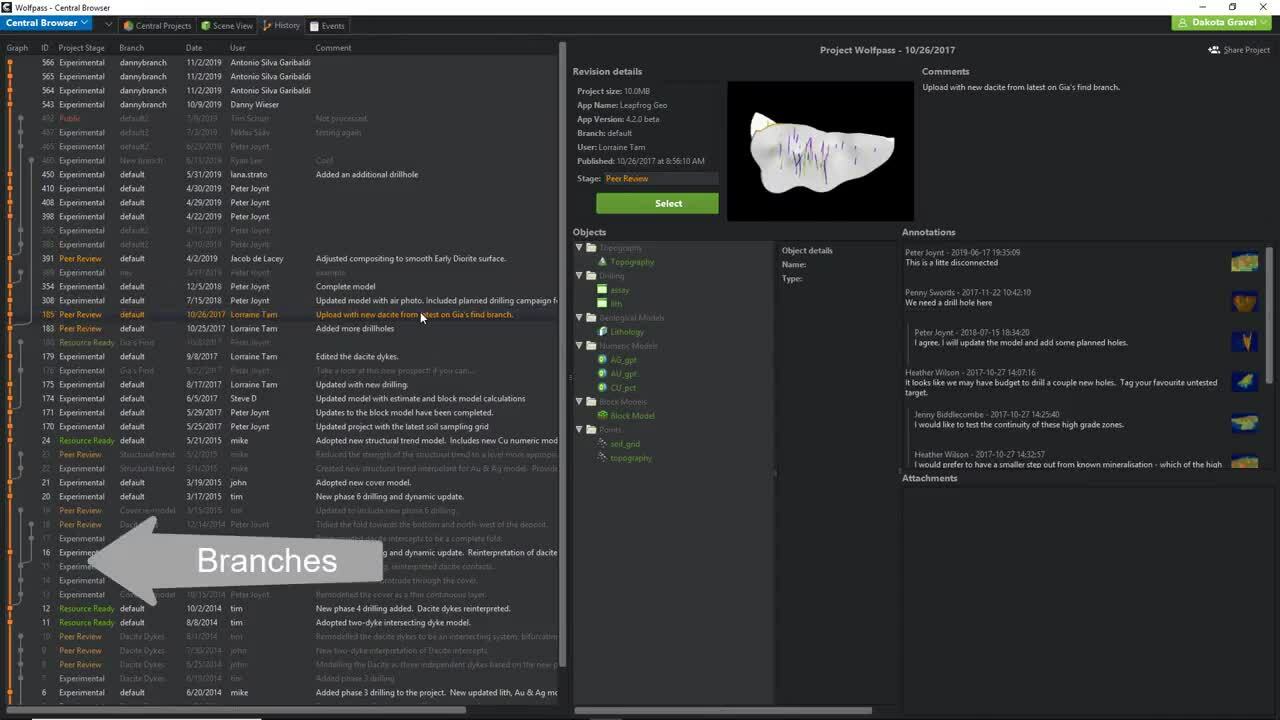Click the chevron beside Central Browser
This screenshot has height=720, width=1280.
click(x=108, y=23)
